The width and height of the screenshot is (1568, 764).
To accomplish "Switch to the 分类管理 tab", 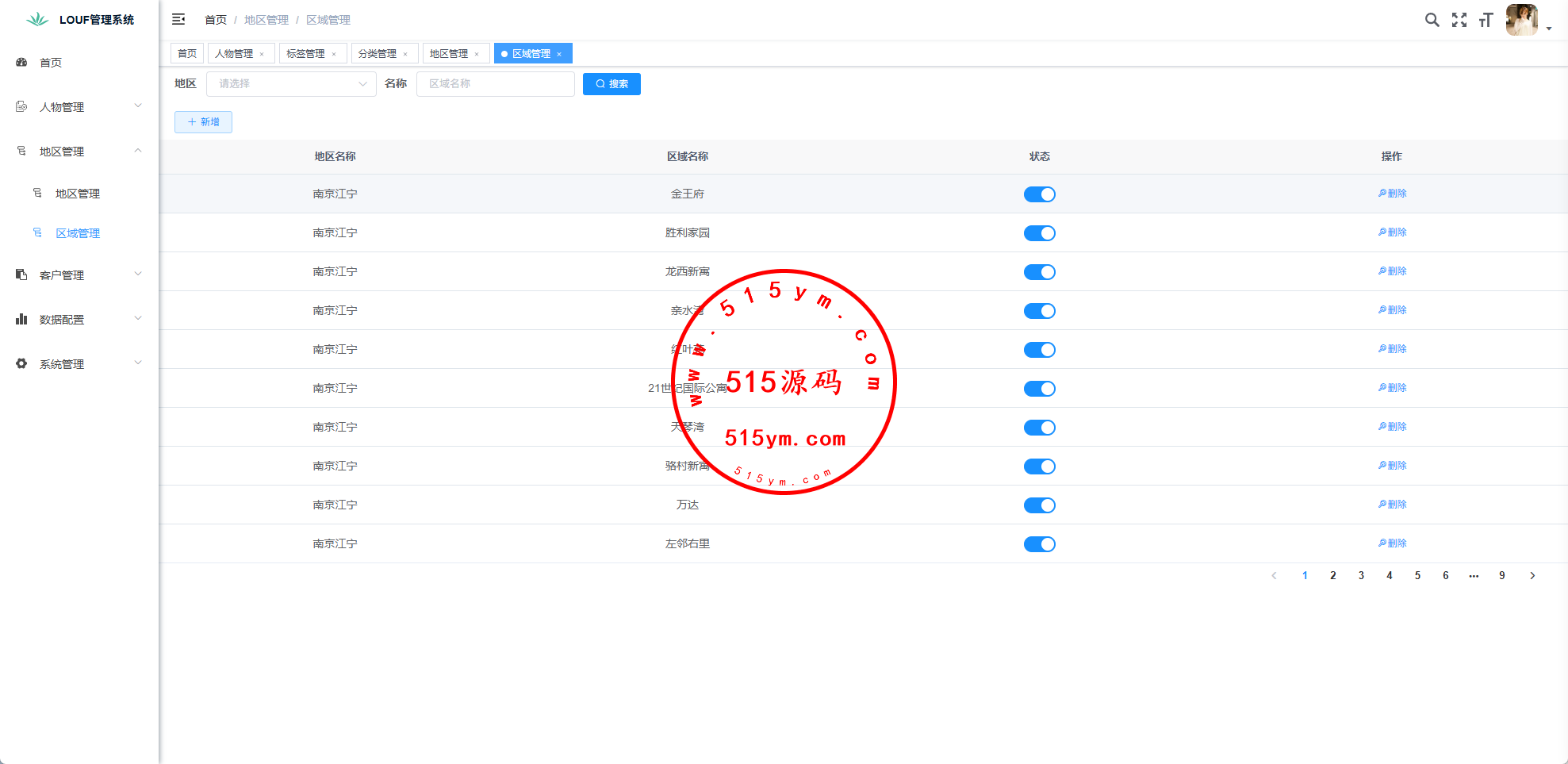I will pos(377,54).
